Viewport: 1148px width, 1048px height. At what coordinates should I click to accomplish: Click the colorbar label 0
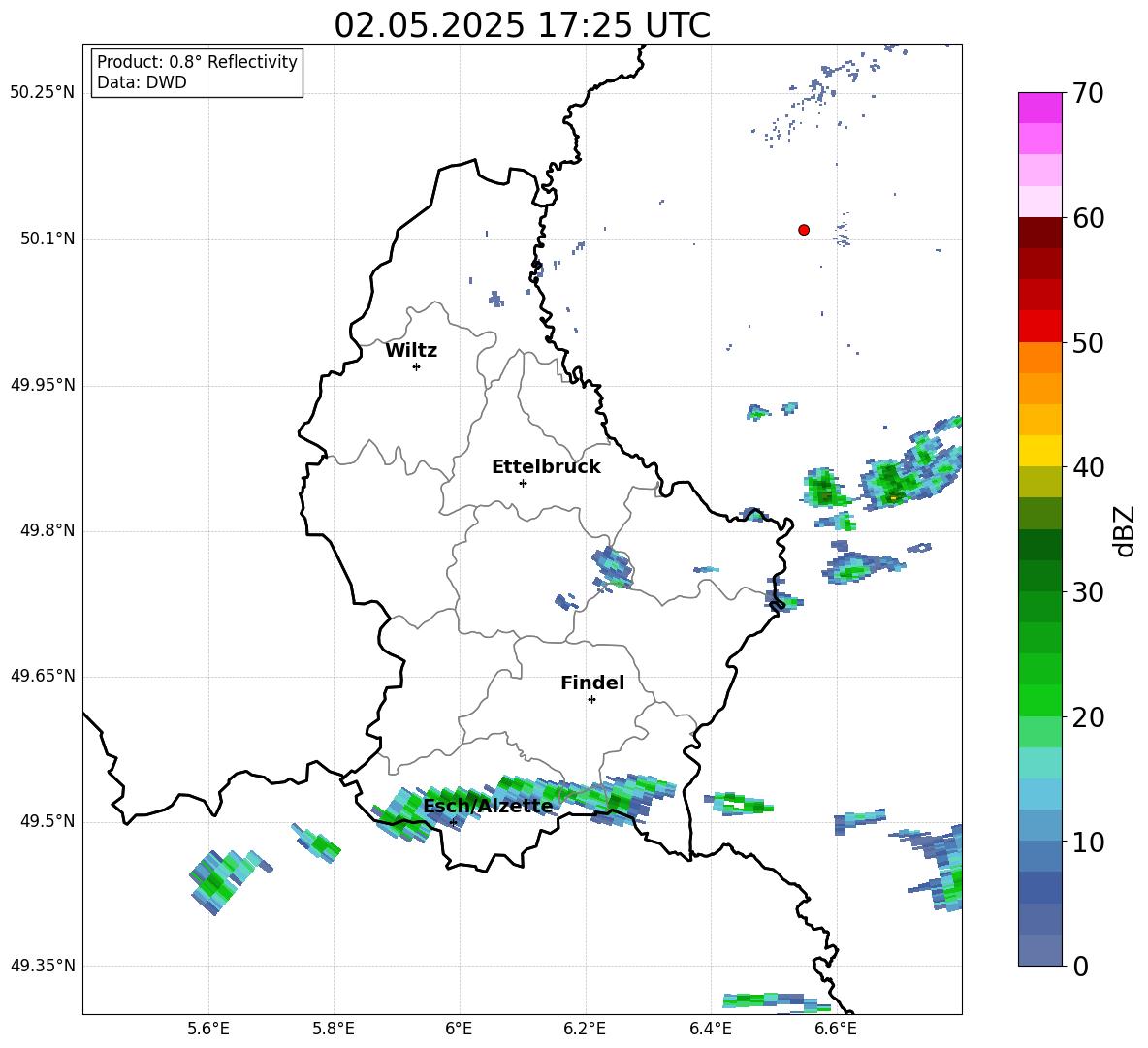coord(1080,966)
